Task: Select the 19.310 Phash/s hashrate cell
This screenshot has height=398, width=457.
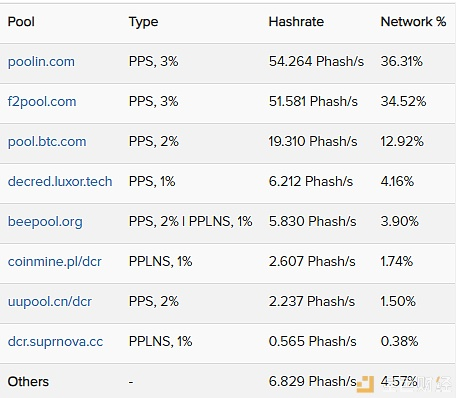Action: [313, 142]
